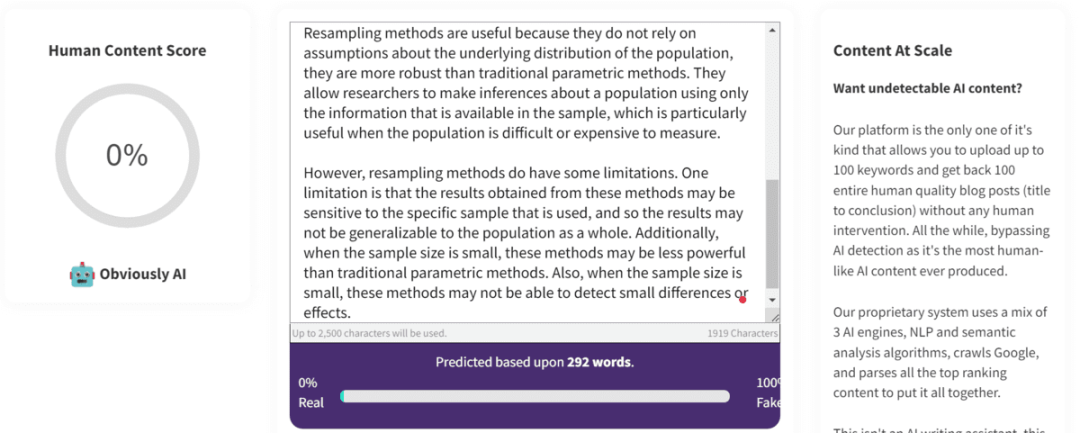Image resolution: width=1080 pixels, height=433 pixels.
Task: Click the '1919 Characters' counter
Action: 742,333
